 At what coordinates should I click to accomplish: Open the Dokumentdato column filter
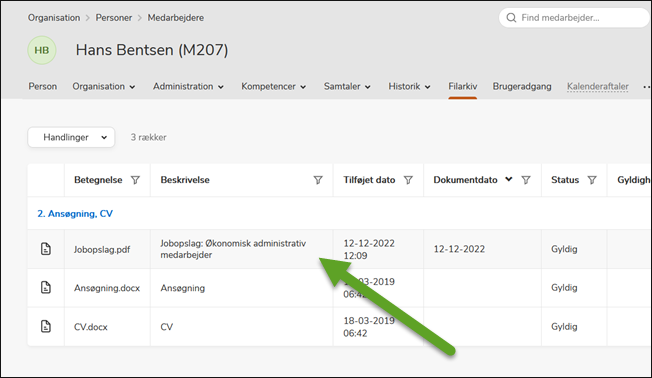pyautogui.click(x=526, y=180)
